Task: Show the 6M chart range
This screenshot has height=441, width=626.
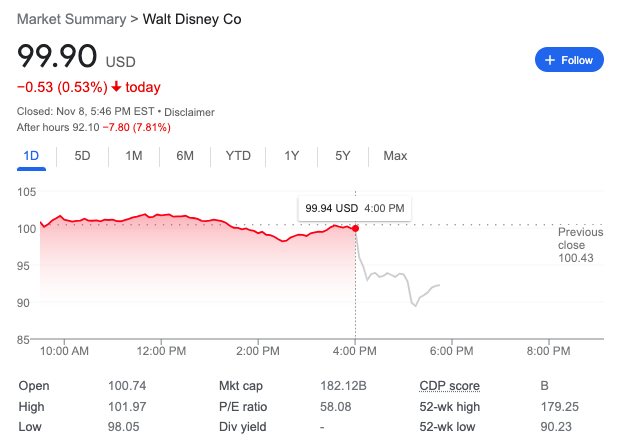Action: [x=185, y=156]
